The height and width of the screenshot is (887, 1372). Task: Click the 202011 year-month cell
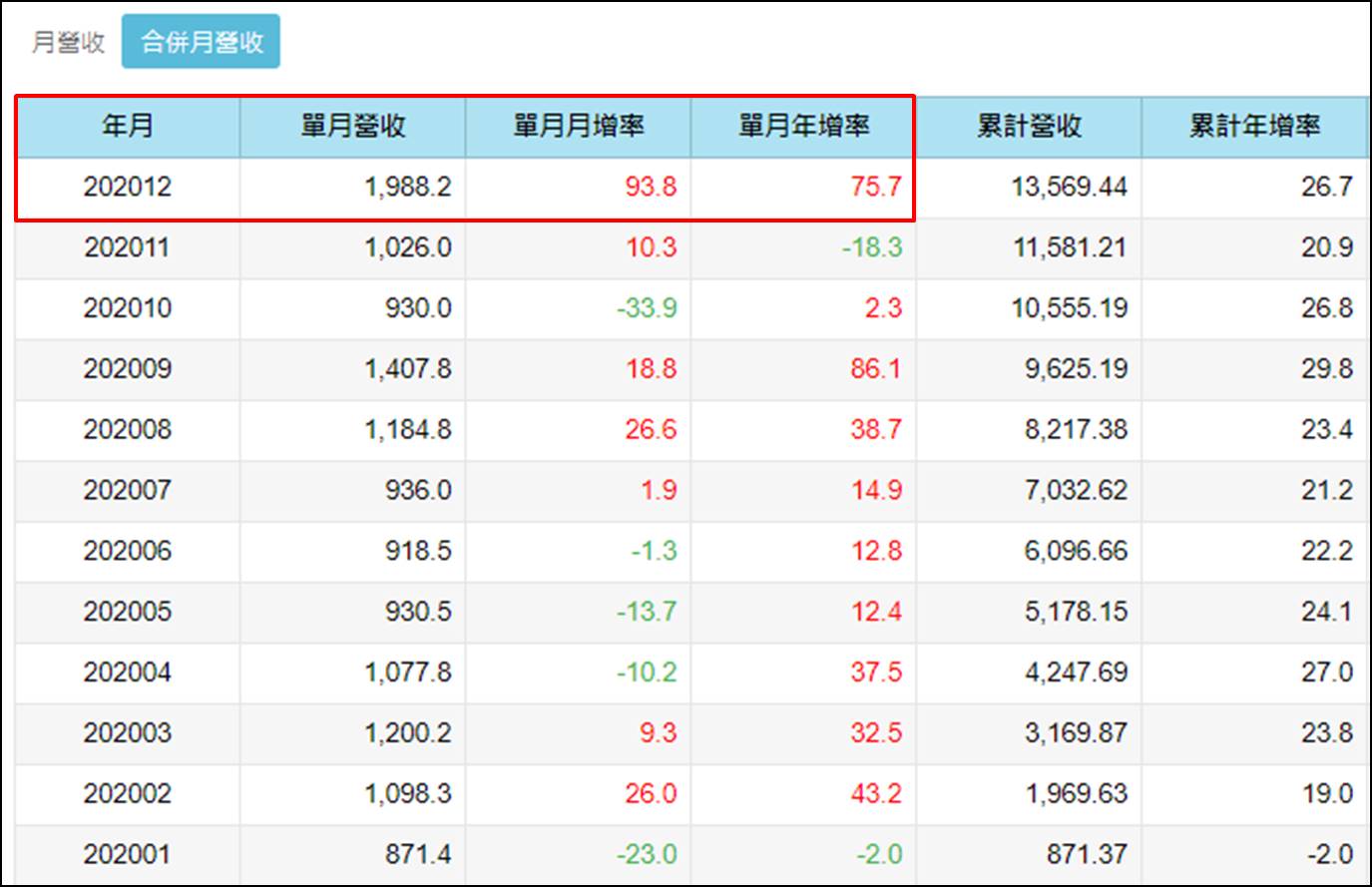125,248
